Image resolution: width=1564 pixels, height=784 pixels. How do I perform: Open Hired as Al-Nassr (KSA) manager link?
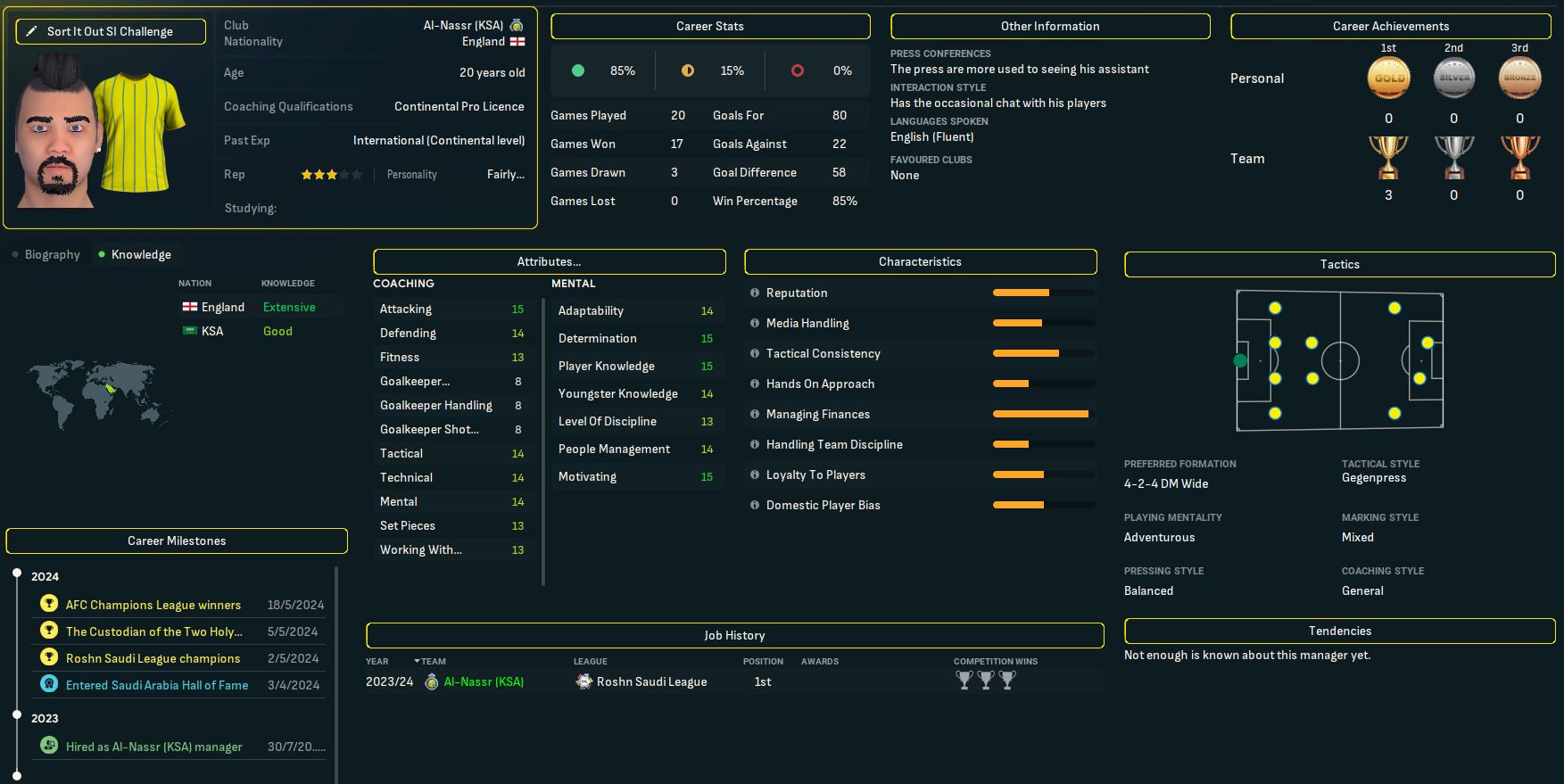click(x=154, y=747)
